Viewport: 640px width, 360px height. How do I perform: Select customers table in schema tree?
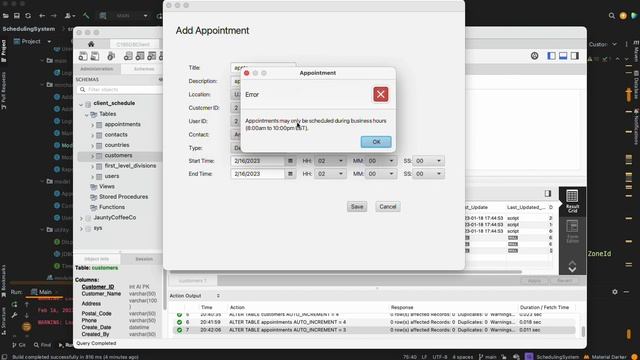[x=118, y=156]
